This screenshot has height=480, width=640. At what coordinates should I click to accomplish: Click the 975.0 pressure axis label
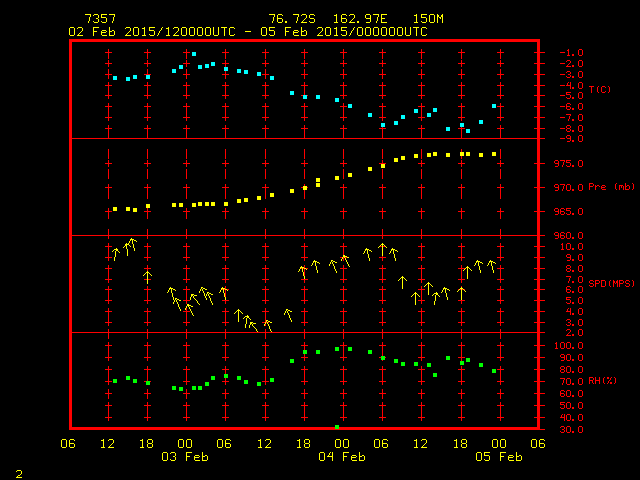point(569,164)
